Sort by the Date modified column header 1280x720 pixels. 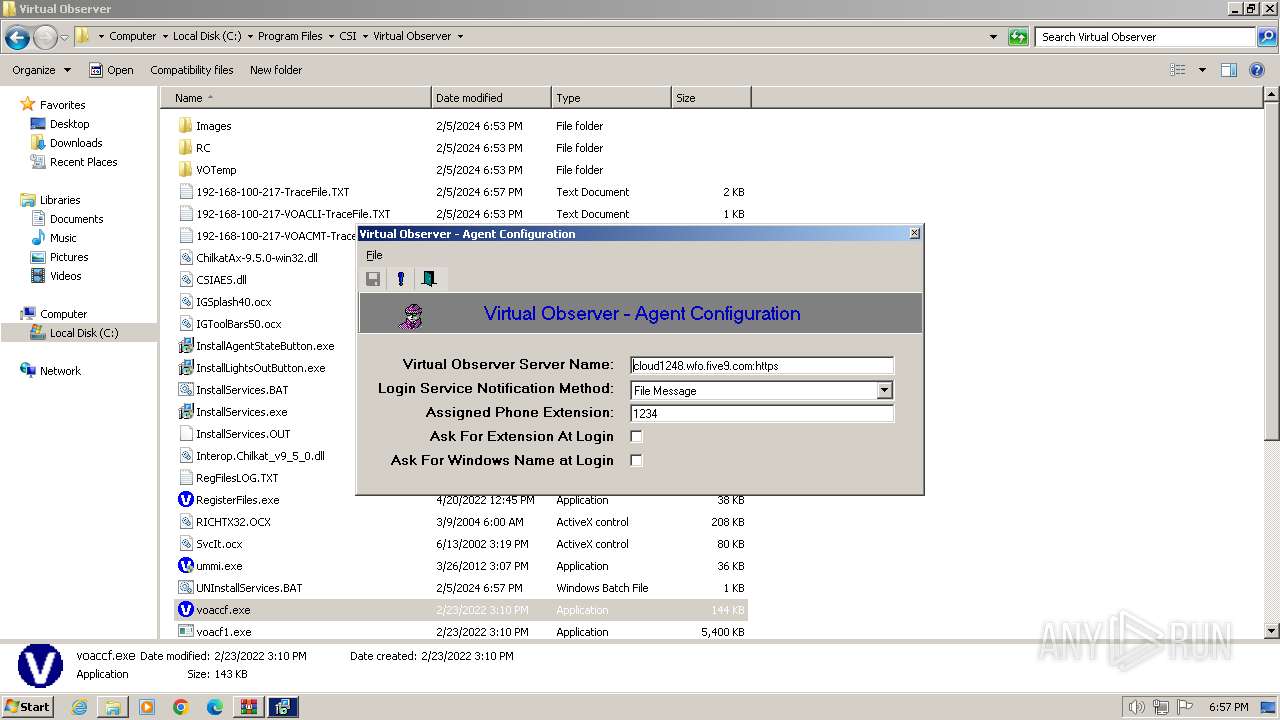(x=491, y=98)
